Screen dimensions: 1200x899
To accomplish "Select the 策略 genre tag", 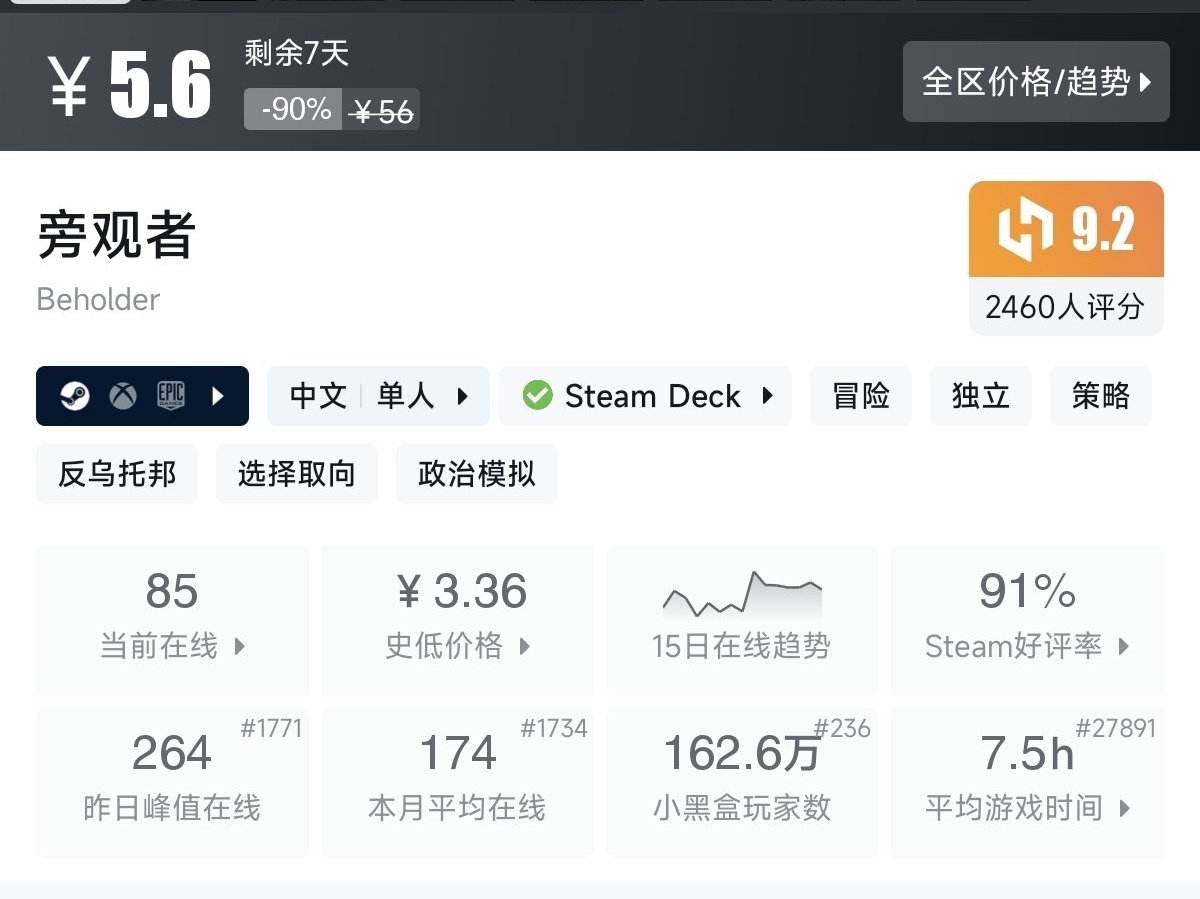I will click(1101, 396).
